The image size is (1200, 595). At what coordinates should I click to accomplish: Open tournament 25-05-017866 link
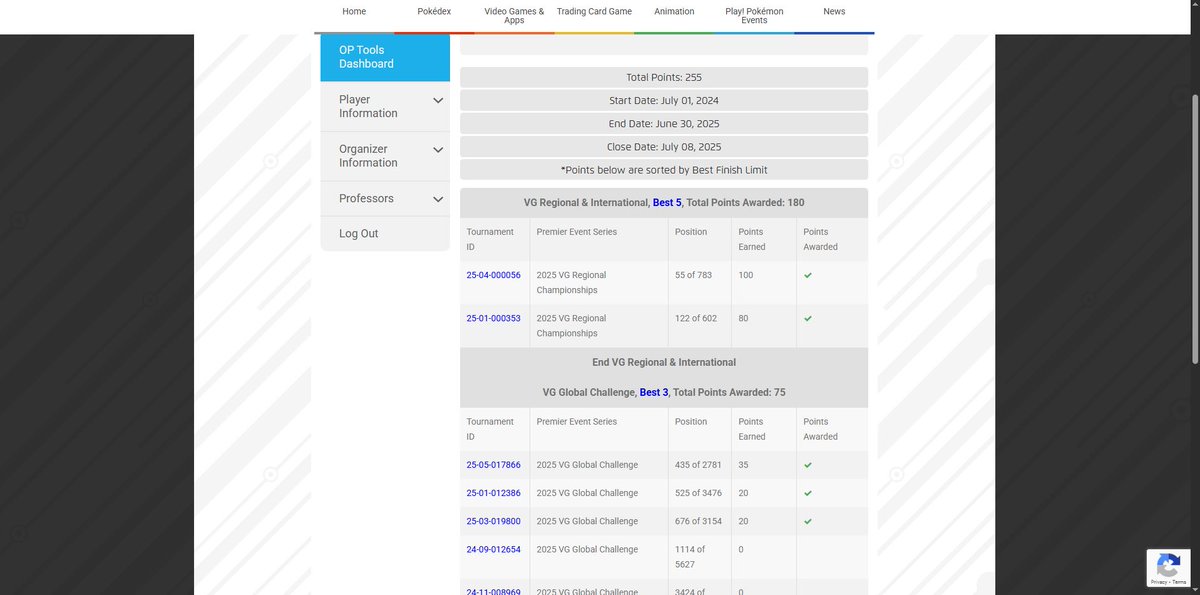click(x=493, y=465)
